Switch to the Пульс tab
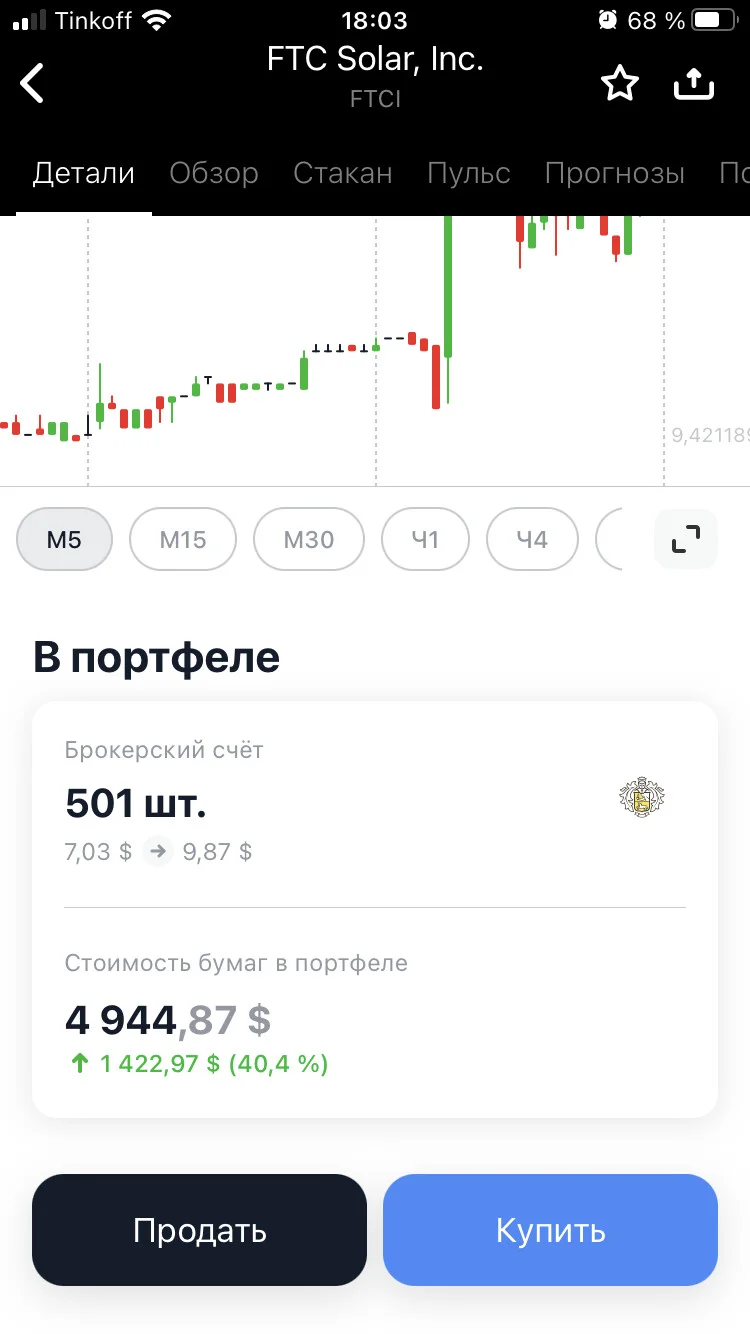Viewport: 750px width, 1334px height. [469, 173]
